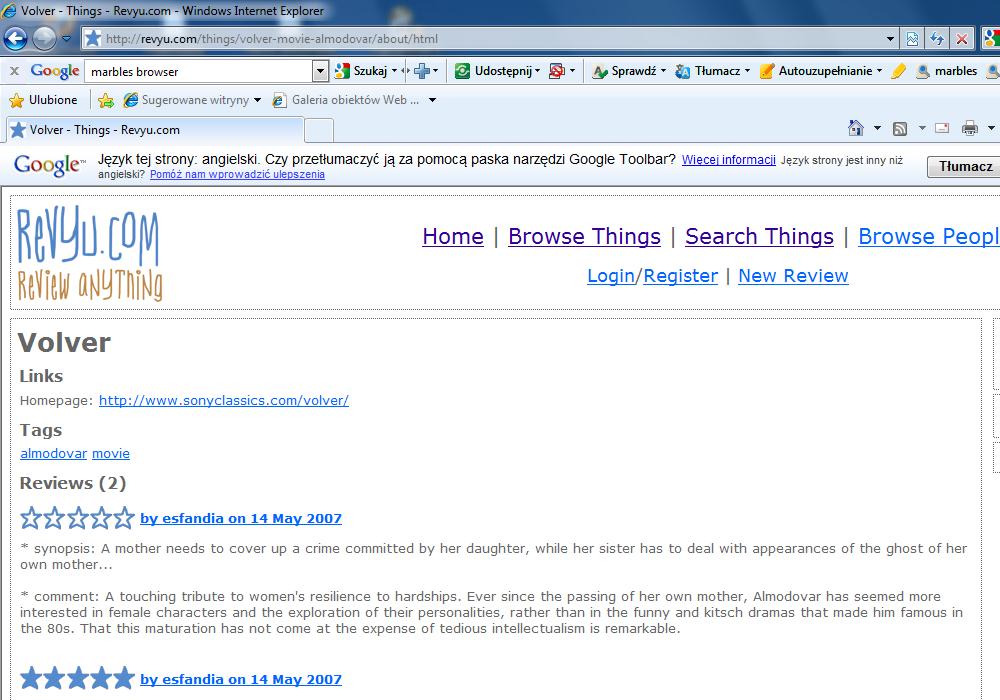
Task: Click the almodovar tag
Action: point(54,453)
